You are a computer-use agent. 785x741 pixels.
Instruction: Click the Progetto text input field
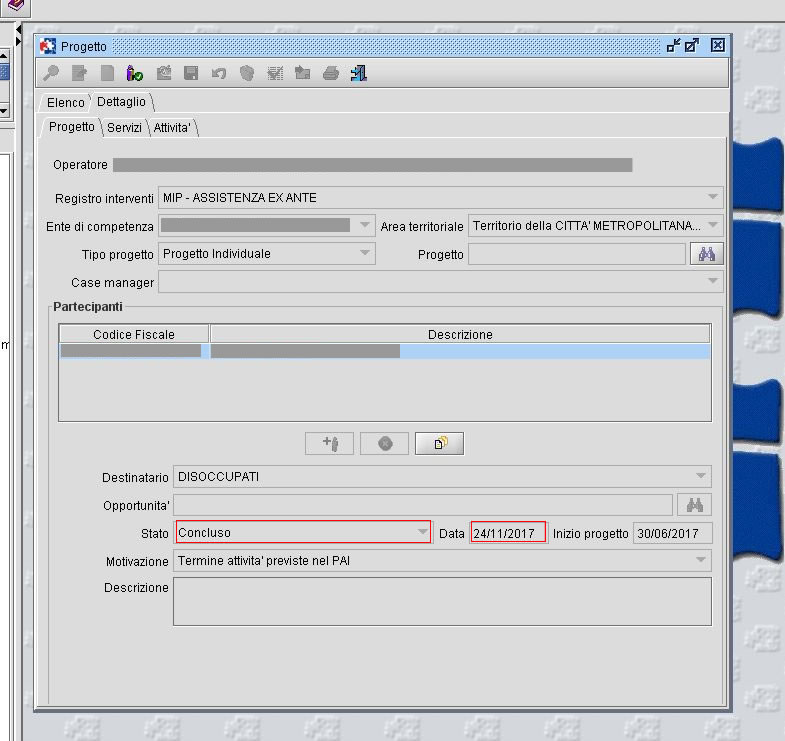pos(577,254)
